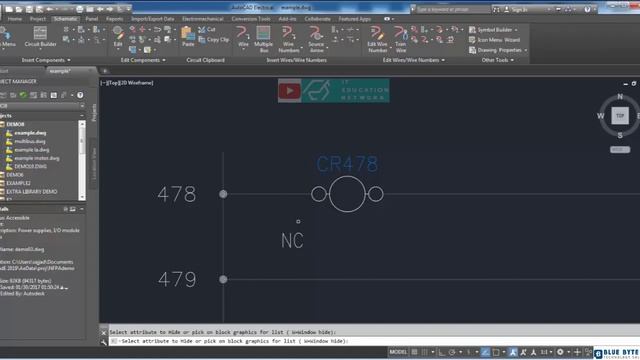Click the Cut circuit button
The height and width of the screenshot is (360, 640).
point(207,29)
